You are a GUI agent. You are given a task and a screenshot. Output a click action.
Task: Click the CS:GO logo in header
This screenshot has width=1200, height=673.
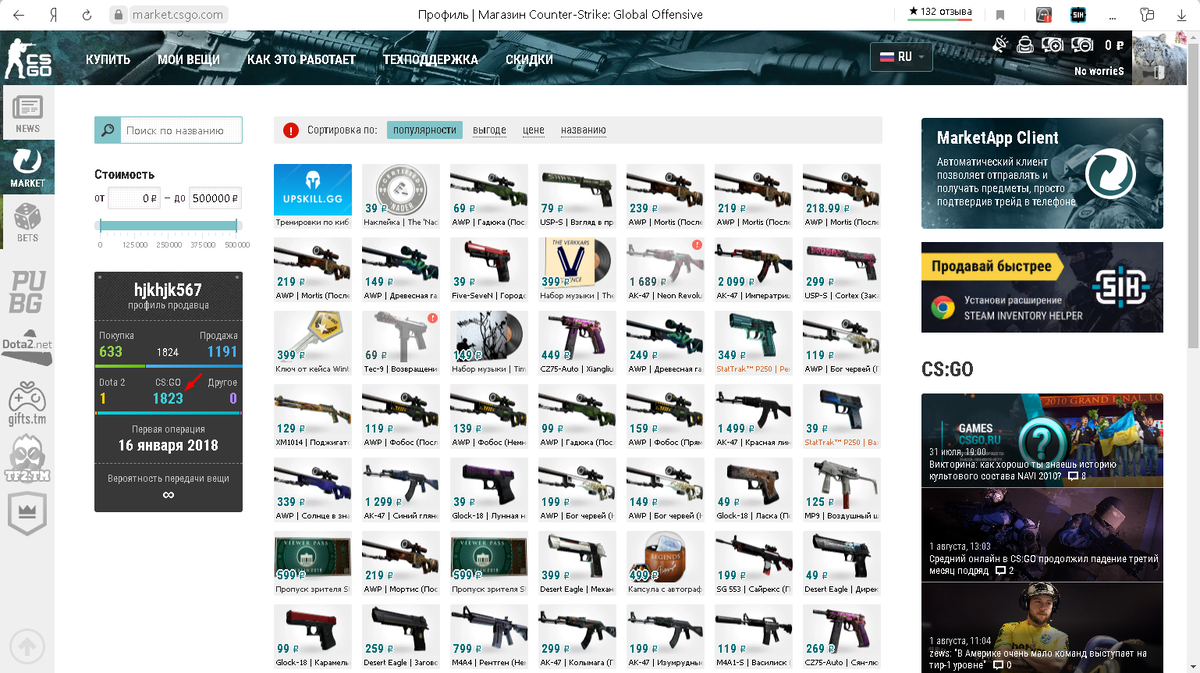[x=27, y=60]
